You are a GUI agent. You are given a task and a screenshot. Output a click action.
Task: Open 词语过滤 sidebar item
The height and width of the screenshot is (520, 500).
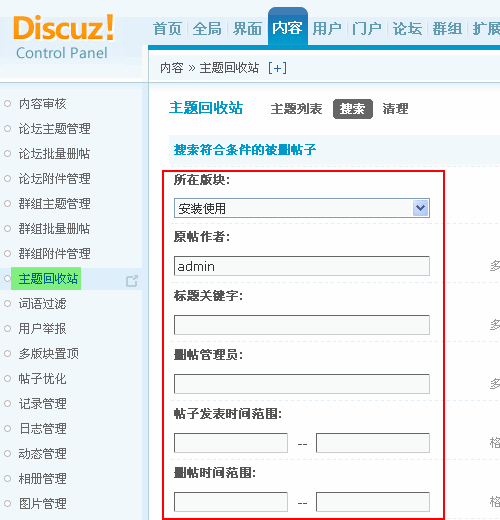coord(42,304)
